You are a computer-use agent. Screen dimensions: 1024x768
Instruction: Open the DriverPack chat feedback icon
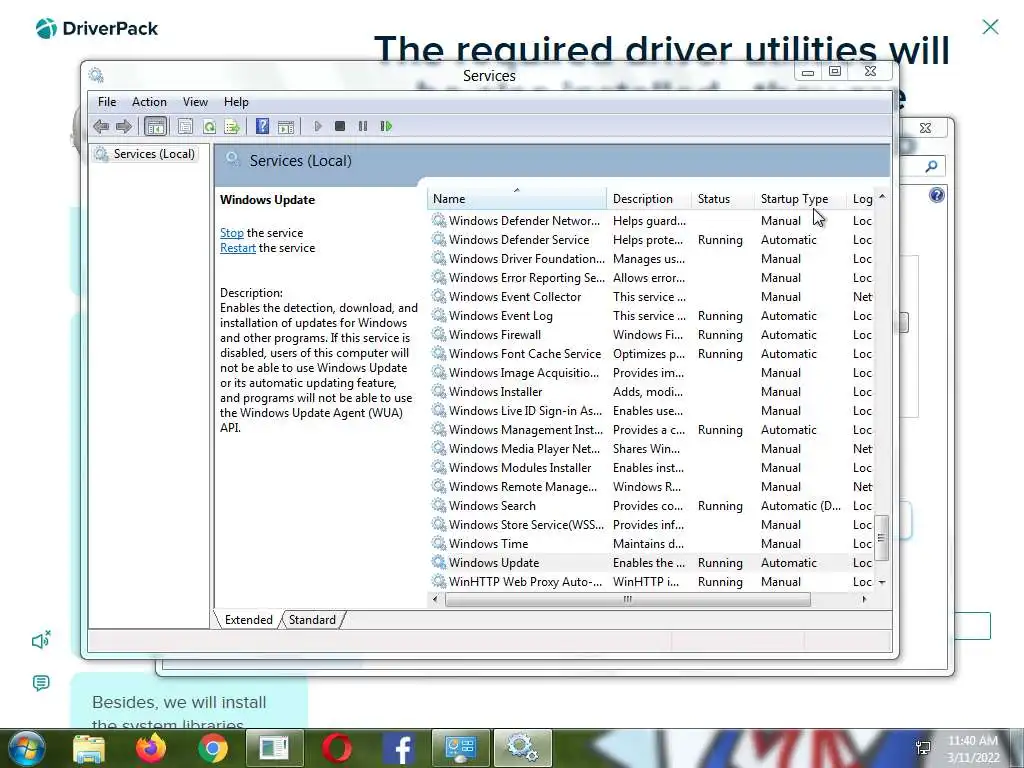(40, 683)
